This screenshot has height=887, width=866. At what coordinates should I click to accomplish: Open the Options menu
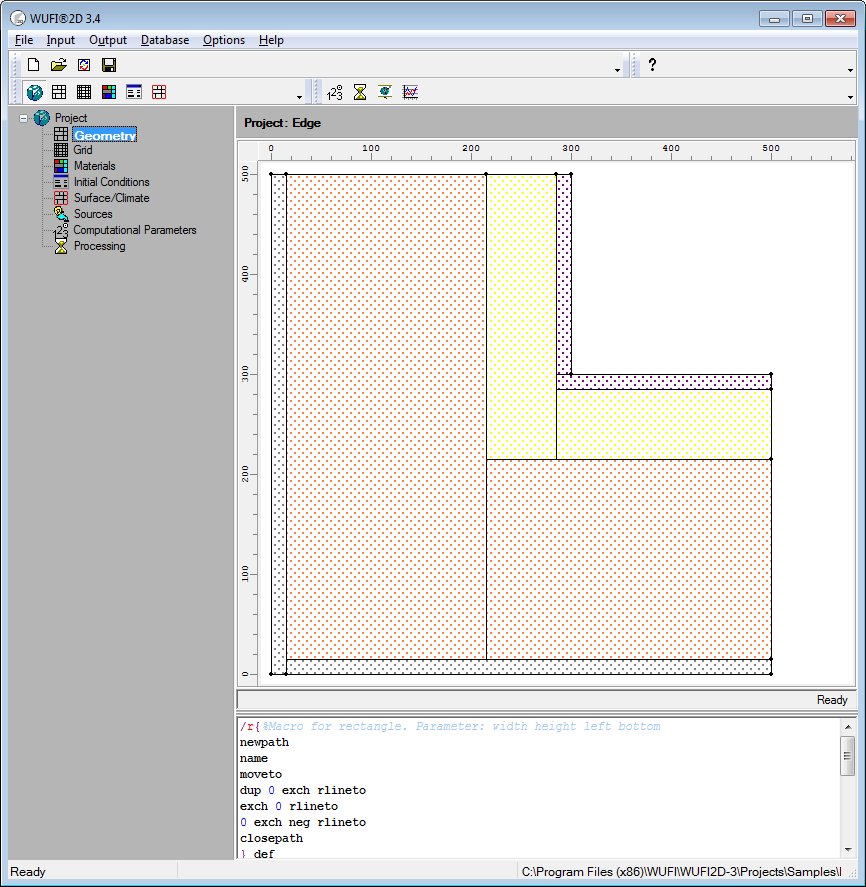224,40
